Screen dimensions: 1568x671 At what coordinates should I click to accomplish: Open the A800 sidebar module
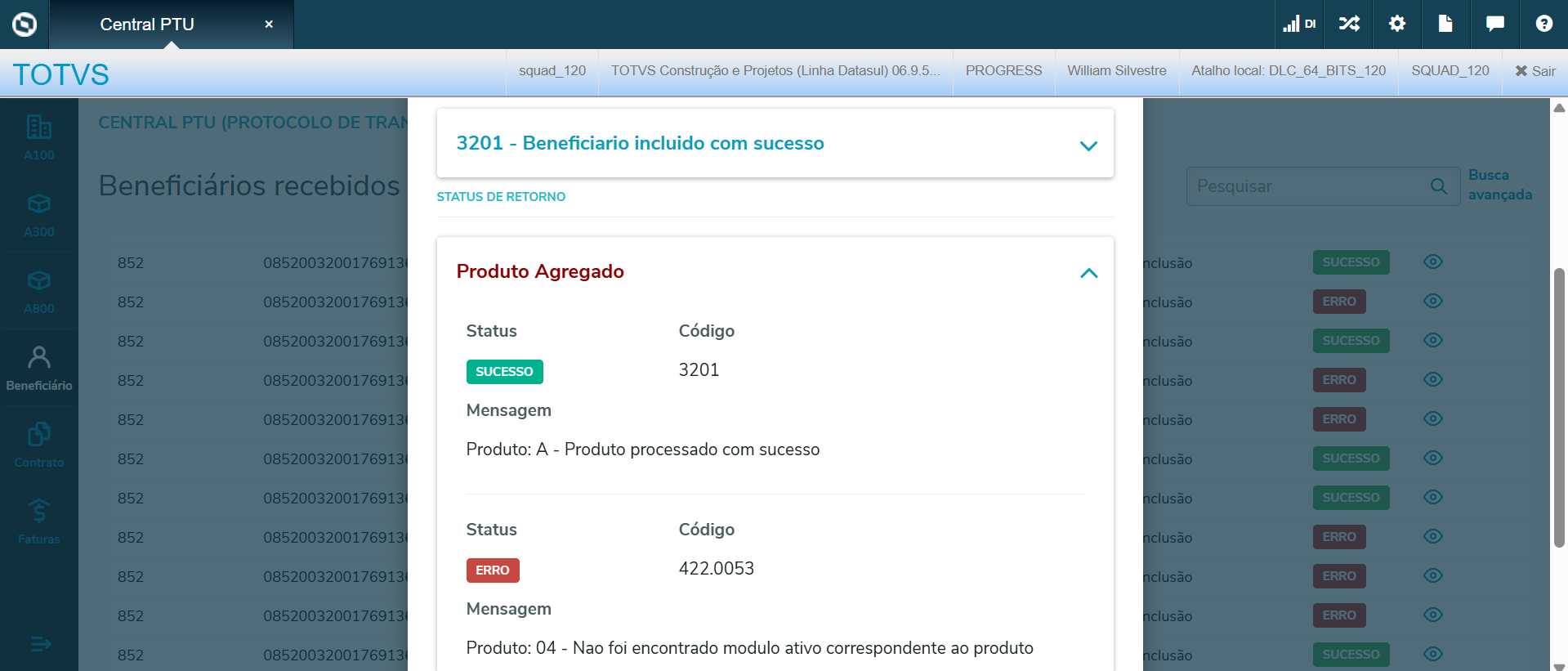38,290
